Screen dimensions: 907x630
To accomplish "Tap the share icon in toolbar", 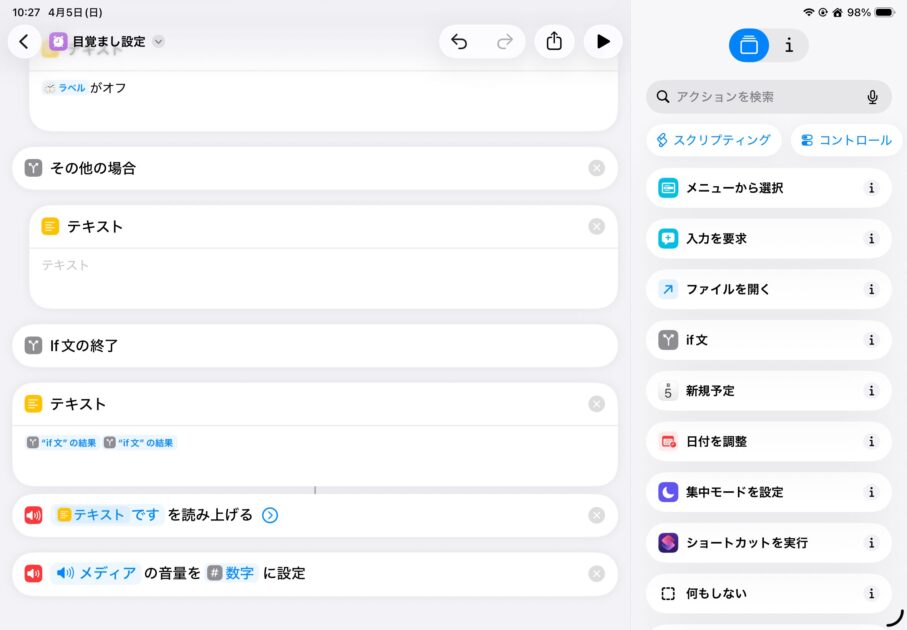I will [x=554, y=42].
